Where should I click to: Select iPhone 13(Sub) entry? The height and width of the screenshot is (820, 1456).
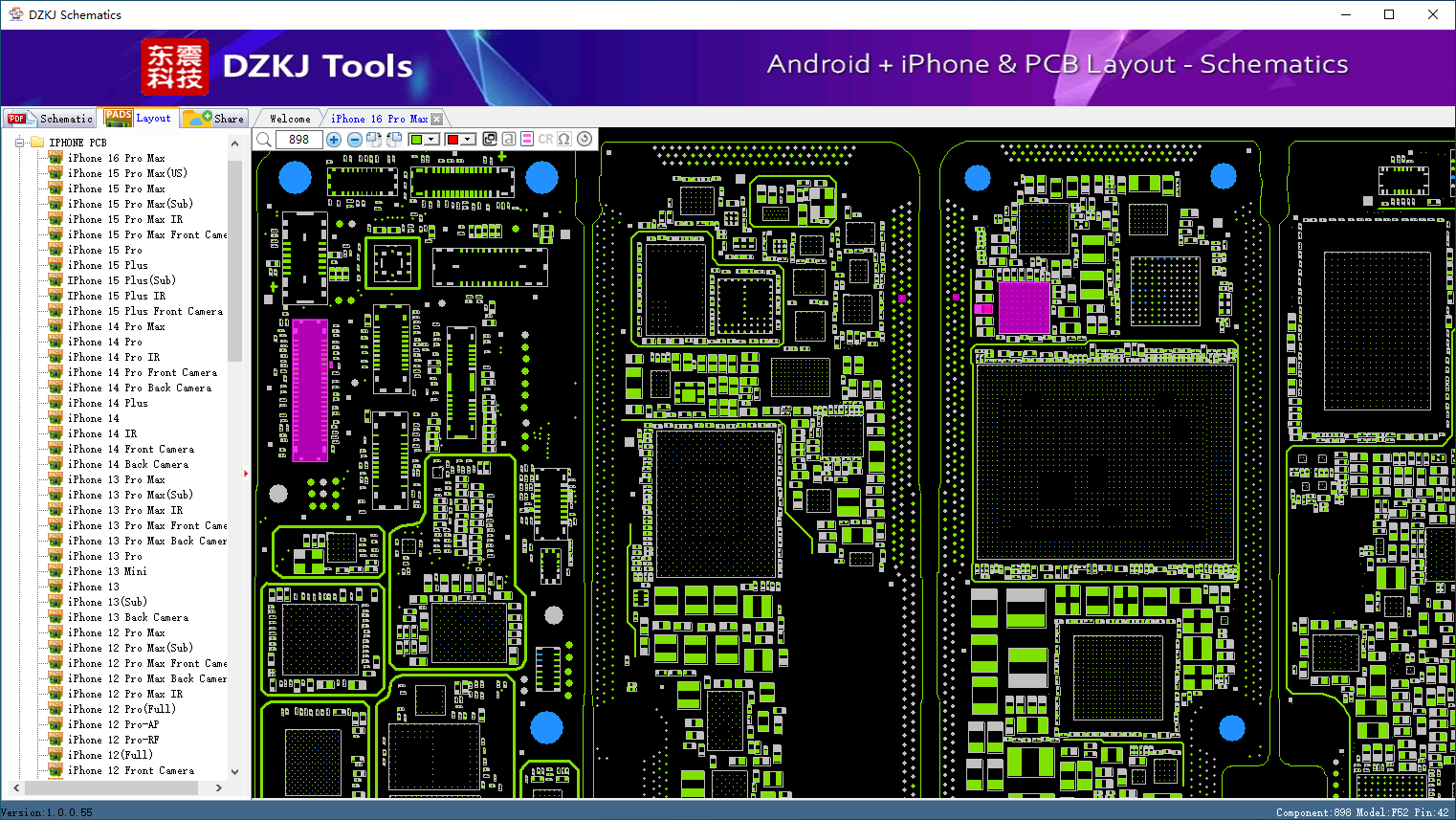pyautogui.click(x=107, y=602)
